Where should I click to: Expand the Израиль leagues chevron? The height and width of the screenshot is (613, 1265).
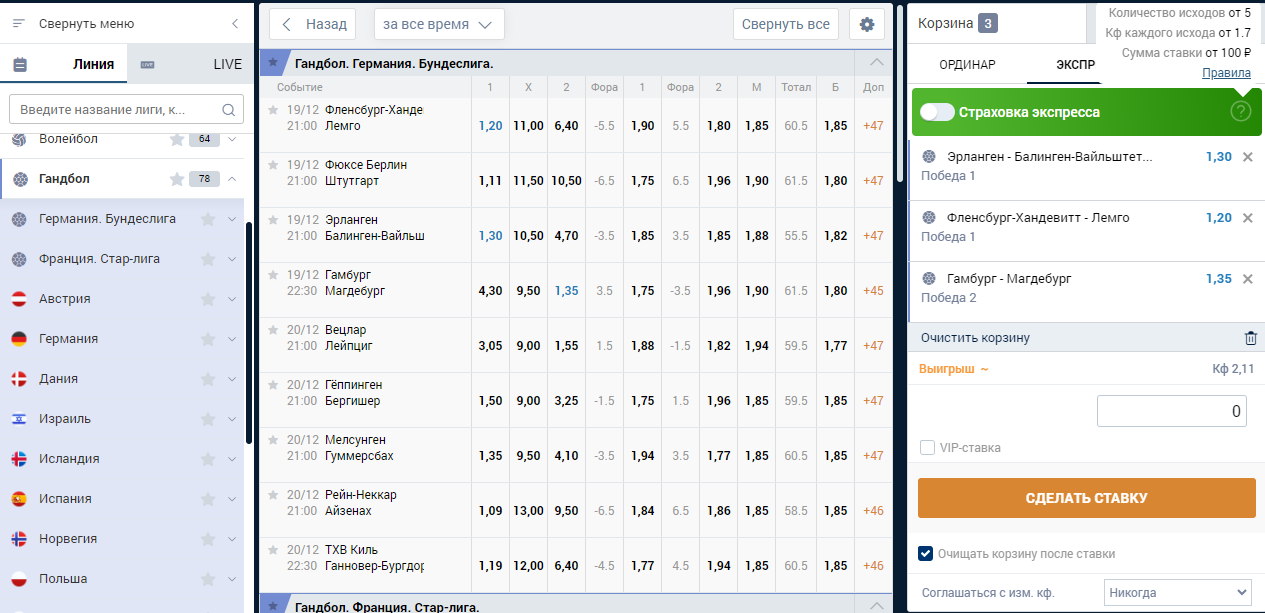(232, 419)
